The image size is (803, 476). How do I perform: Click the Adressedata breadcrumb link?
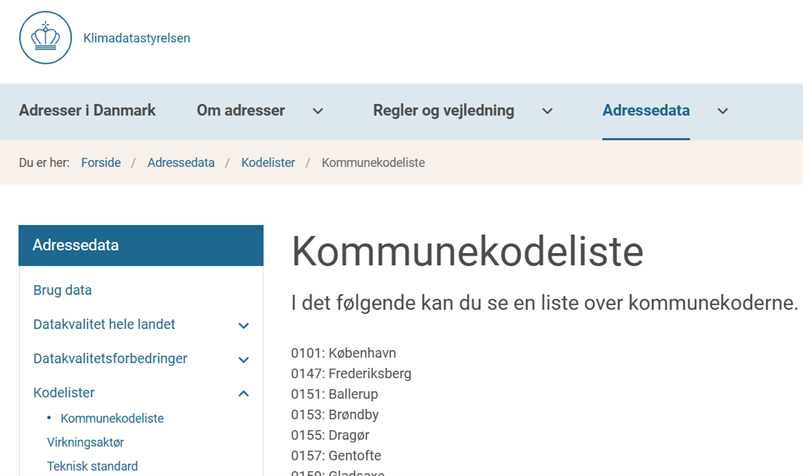coord(181,163)
